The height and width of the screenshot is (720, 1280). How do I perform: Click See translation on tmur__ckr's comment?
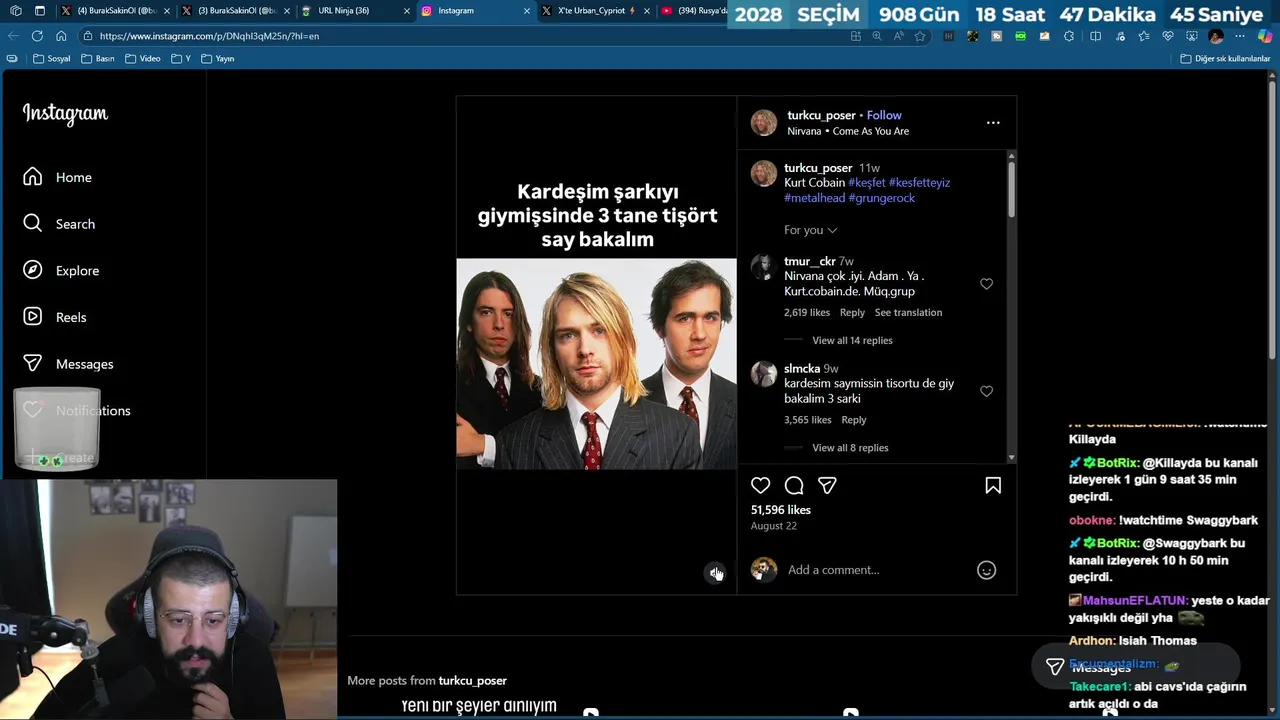point(908,312)
